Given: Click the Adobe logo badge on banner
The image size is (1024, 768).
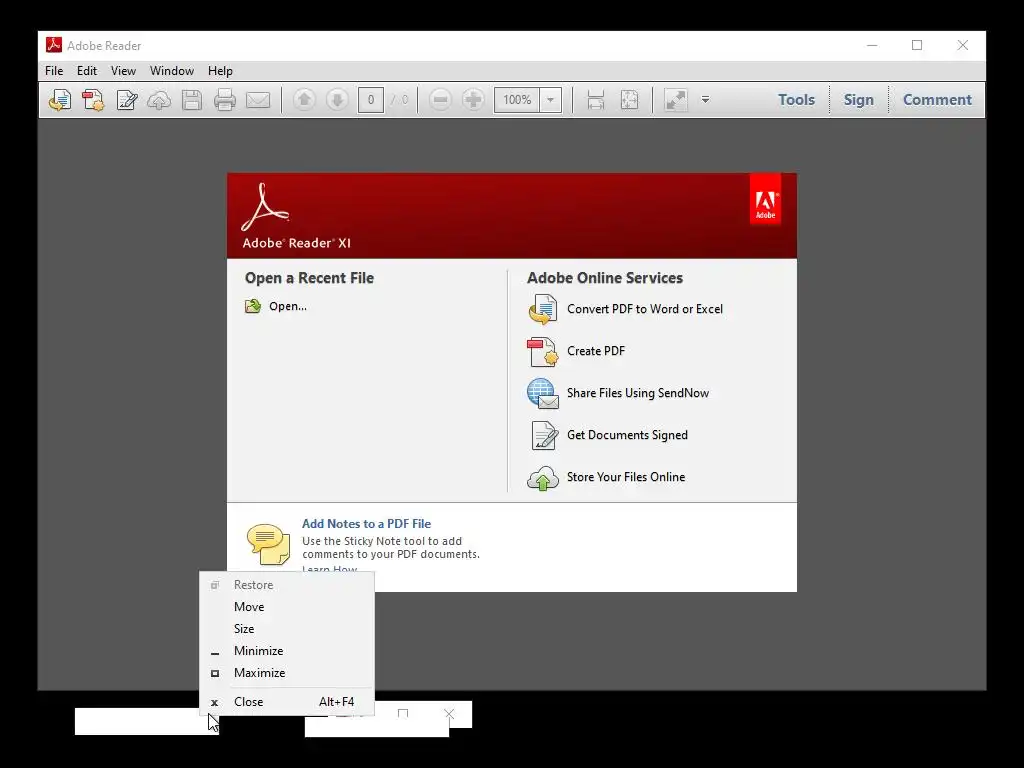Looking at the screenshot, I should click(765, 199).
